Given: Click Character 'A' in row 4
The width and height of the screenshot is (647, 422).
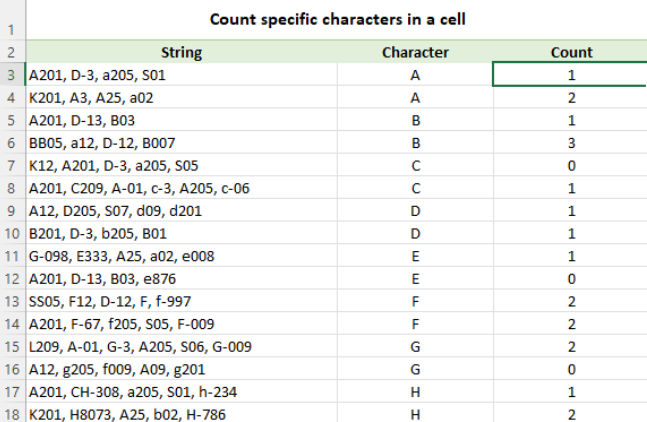Looking at the screenshot, I should 415,97.
